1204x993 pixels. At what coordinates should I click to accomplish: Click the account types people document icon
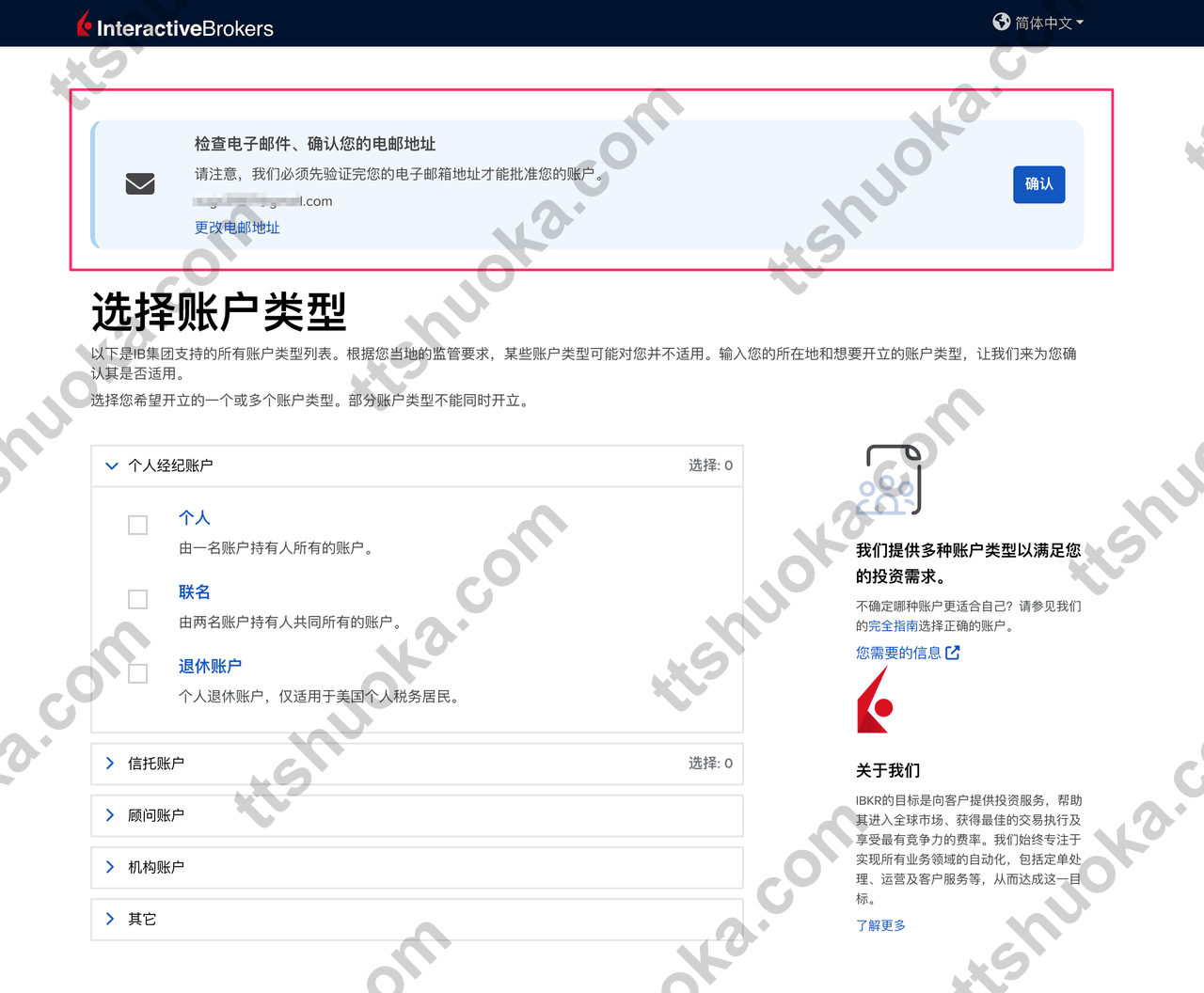point(890,480)
